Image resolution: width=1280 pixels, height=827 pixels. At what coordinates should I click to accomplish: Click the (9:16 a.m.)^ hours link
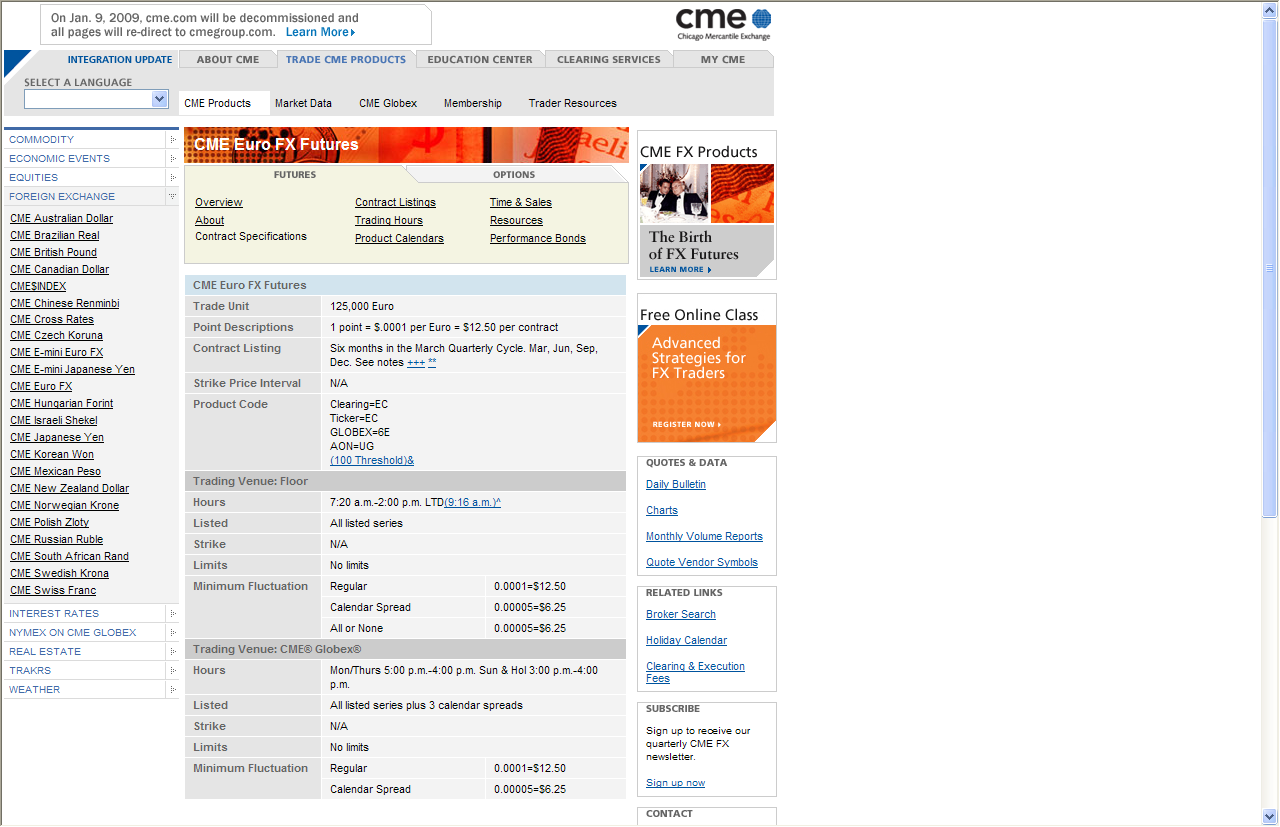[472, 502]
